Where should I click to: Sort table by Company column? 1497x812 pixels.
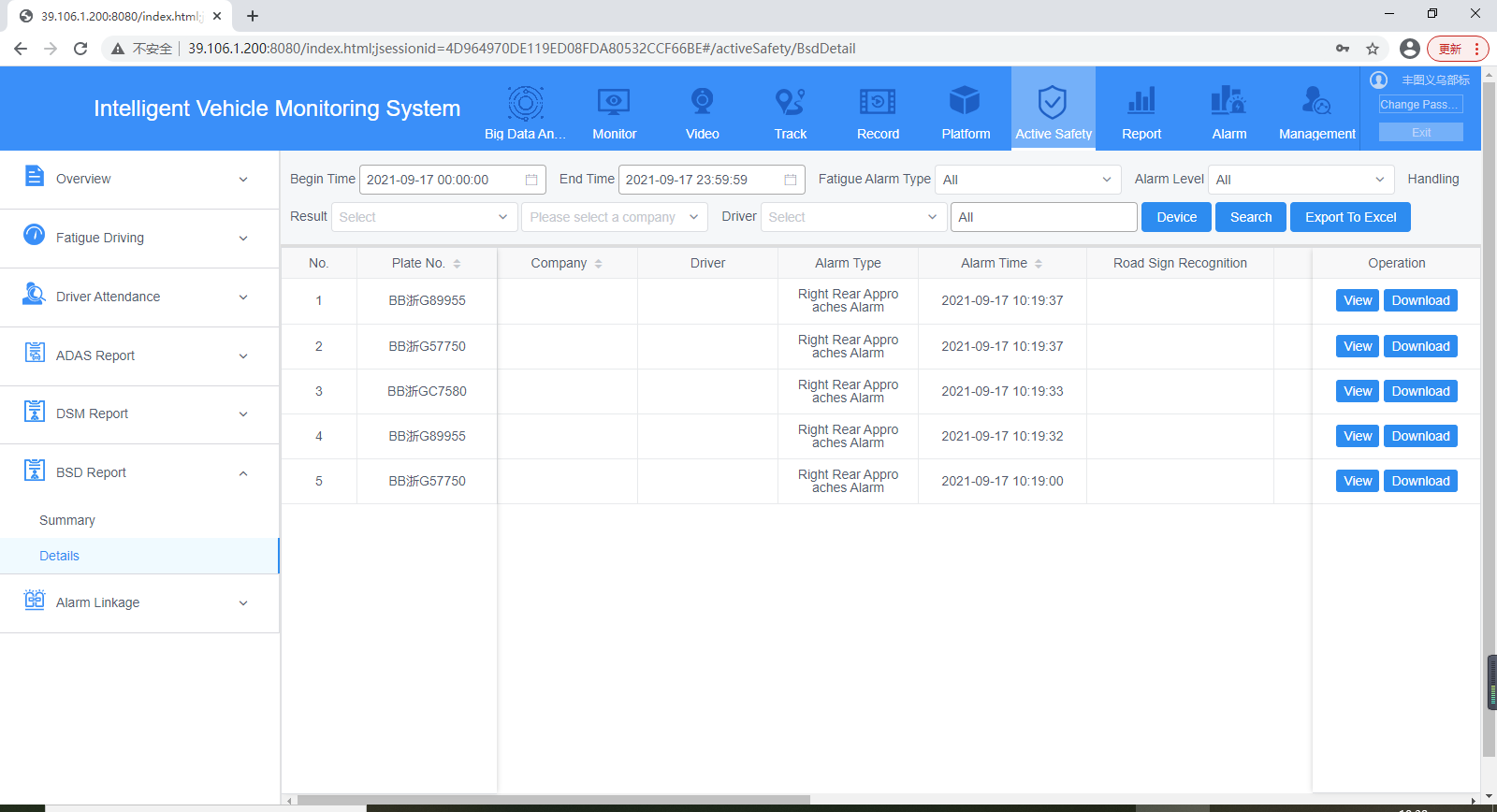pyautogui.click(x=598, y=264)
